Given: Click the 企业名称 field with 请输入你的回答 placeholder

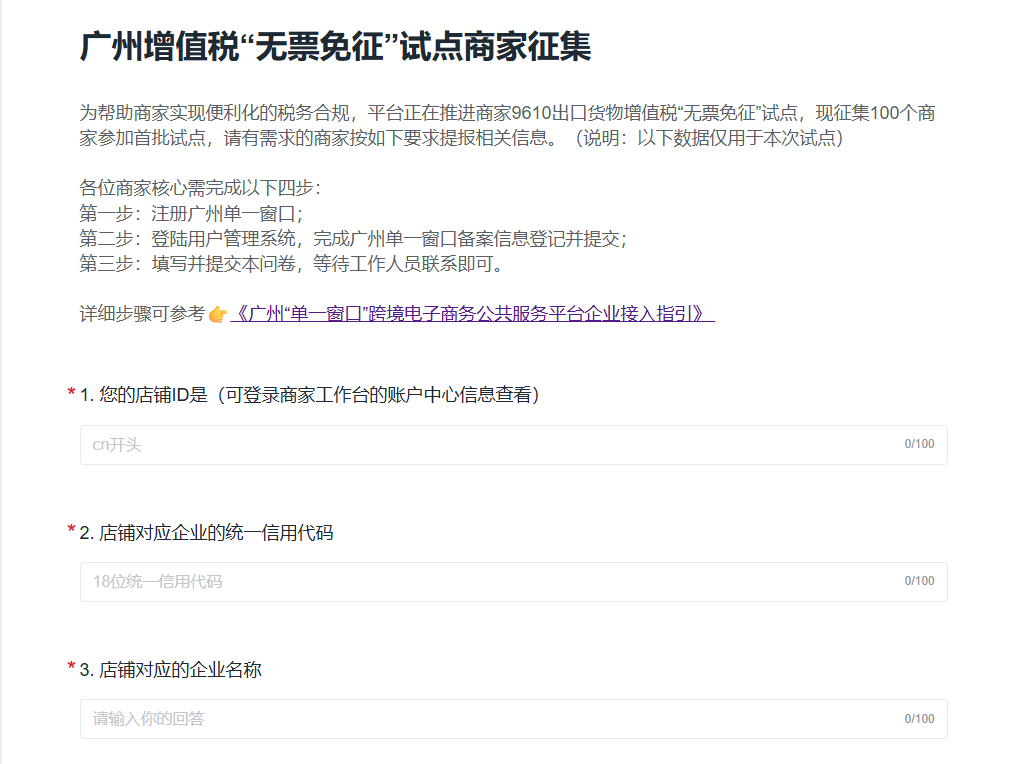Looking at the screenshot, I should pyautogui.click(x=490, y=719).
